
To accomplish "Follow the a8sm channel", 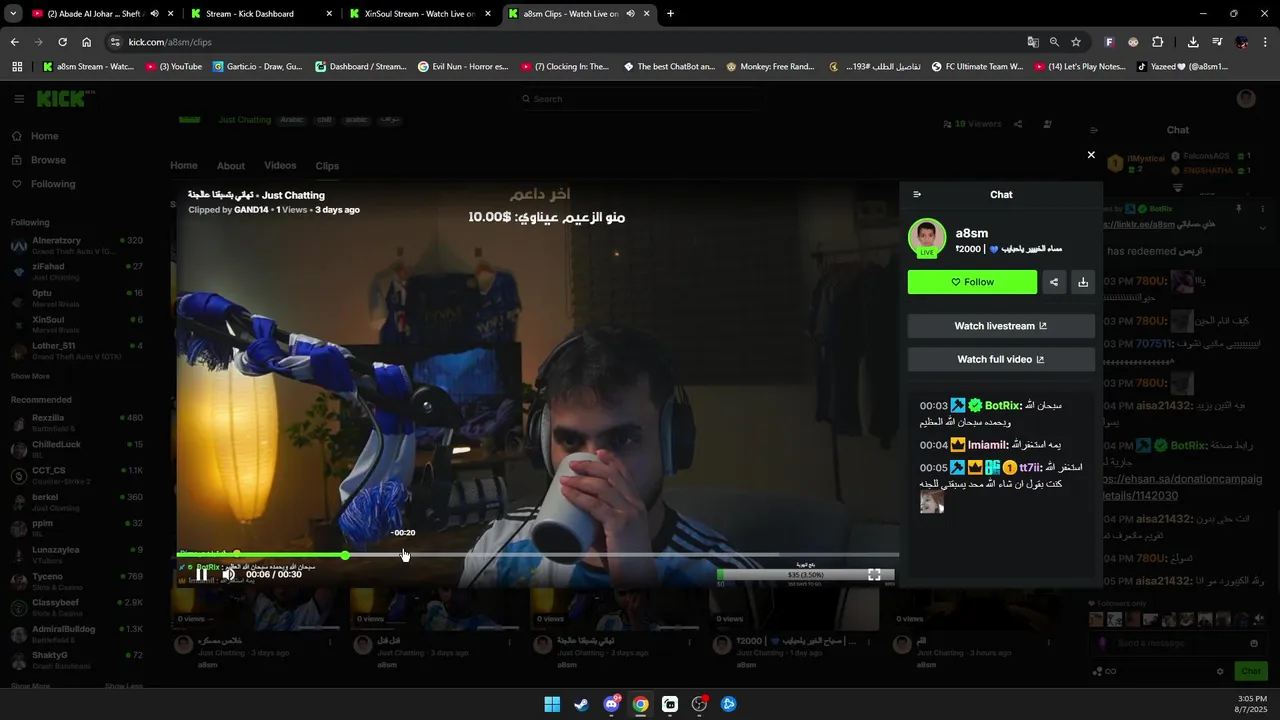I will point(972,282).
